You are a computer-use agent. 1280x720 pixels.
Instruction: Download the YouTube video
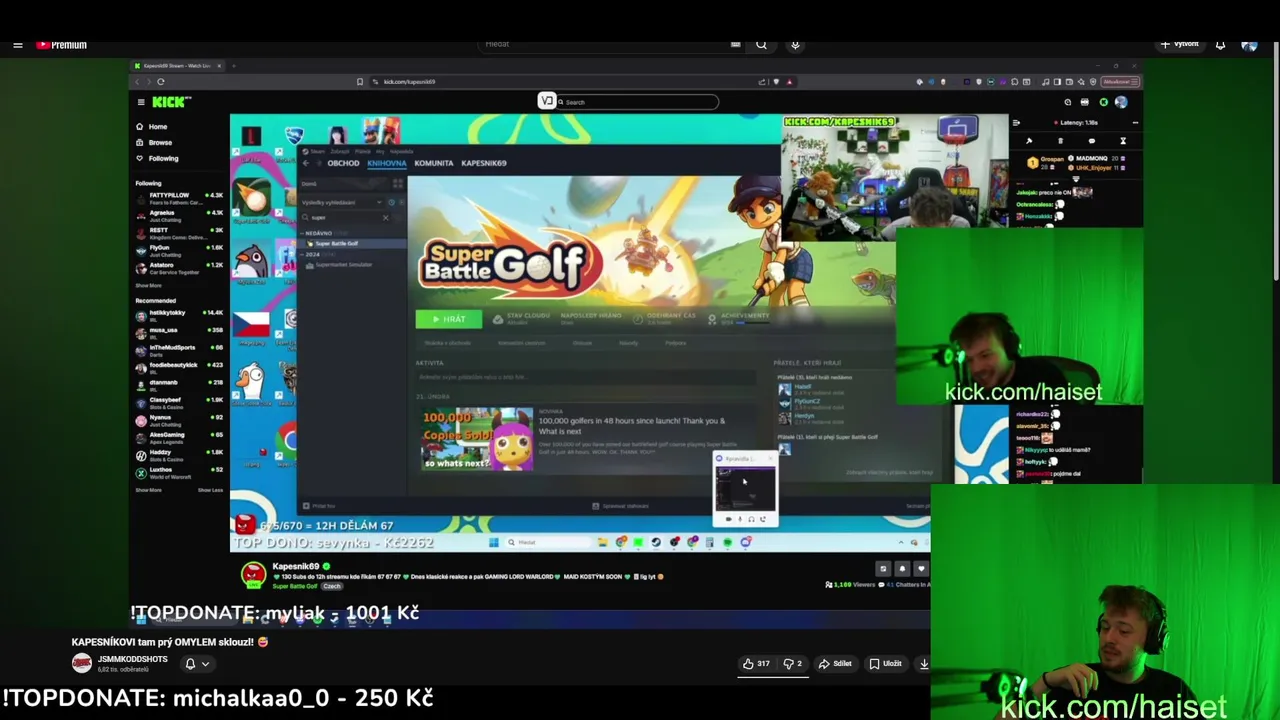point(923,663)
